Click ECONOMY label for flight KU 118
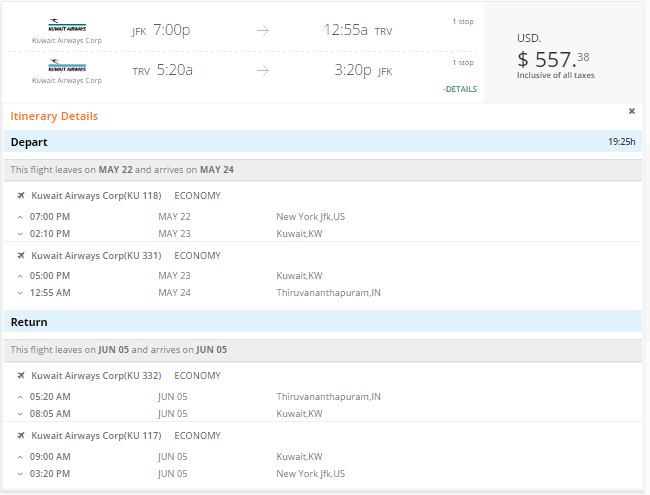Image resolution: width=650 pixels, height=495 pixels. click(x=197, y=196)
